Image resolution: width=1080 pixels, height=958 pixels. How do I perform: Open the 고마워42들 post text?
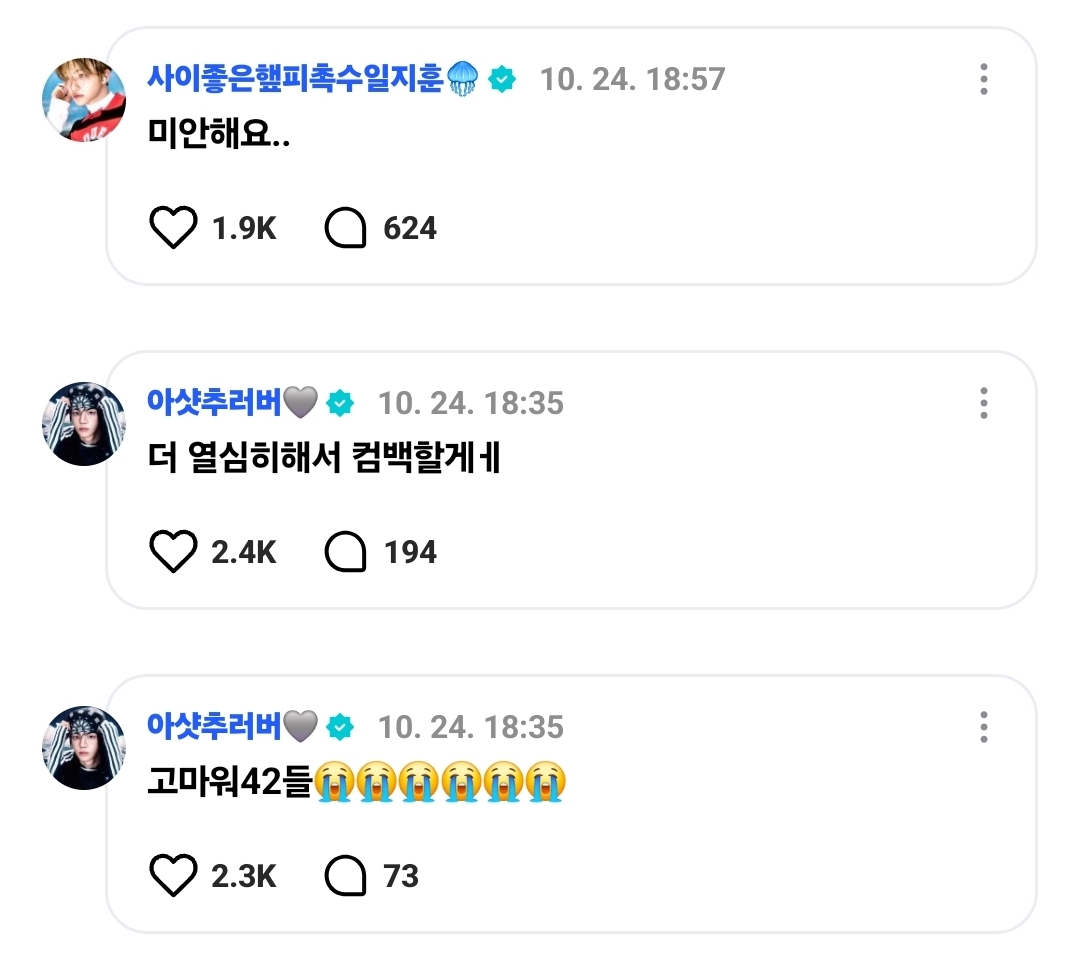click(356, 782)
